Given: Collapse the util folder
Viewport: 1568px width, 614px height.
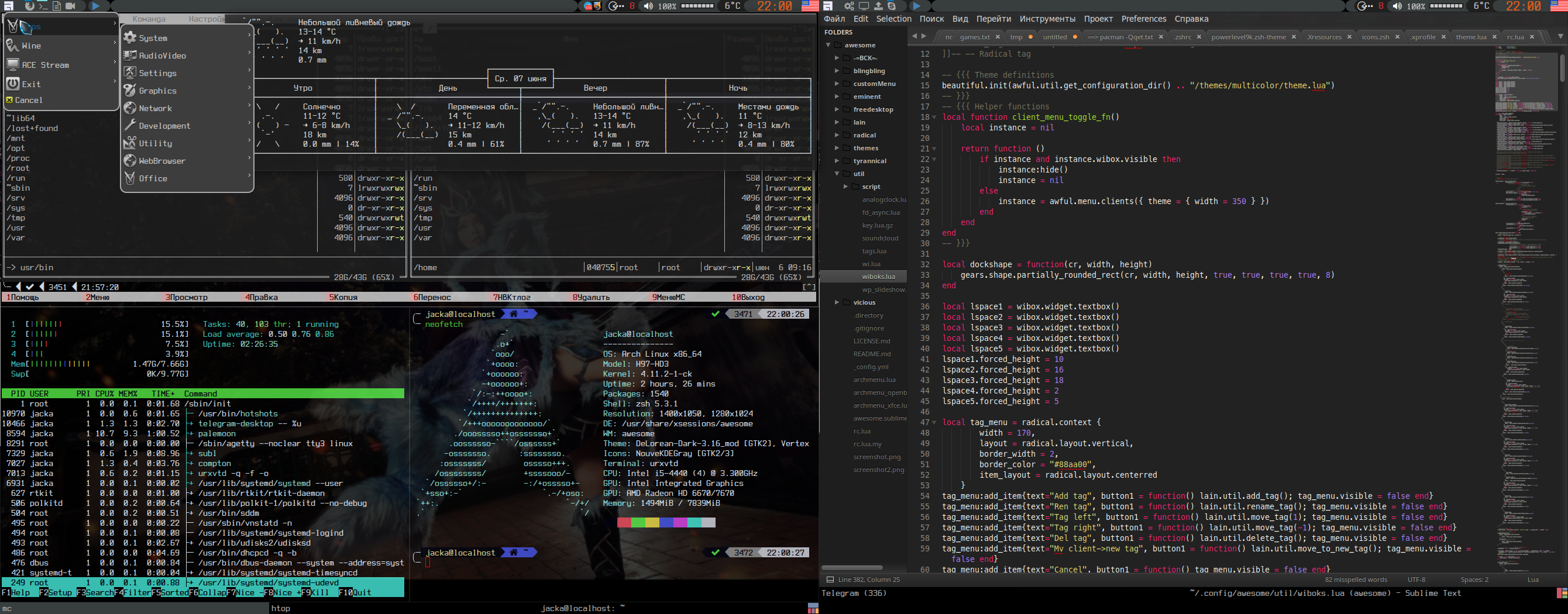Looking at the screenshot, I should coord(837,174).
